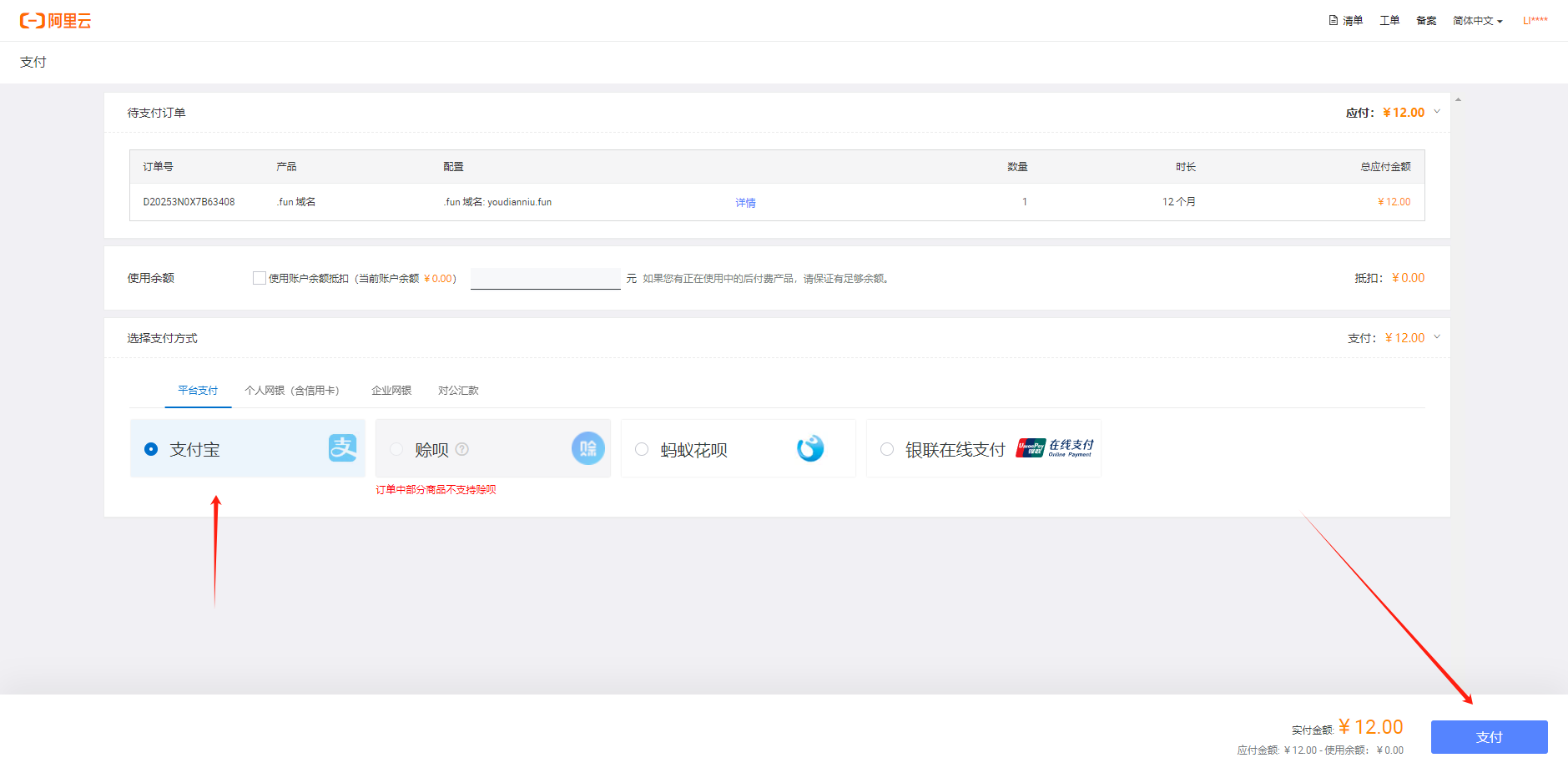
Task: Switch to the 企业网银 tab
Action: [x=391, y=390]
